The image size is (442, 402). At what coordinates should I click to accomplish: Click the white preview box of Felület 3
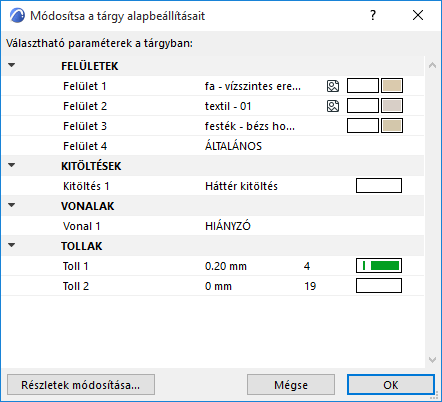(363, 126)
